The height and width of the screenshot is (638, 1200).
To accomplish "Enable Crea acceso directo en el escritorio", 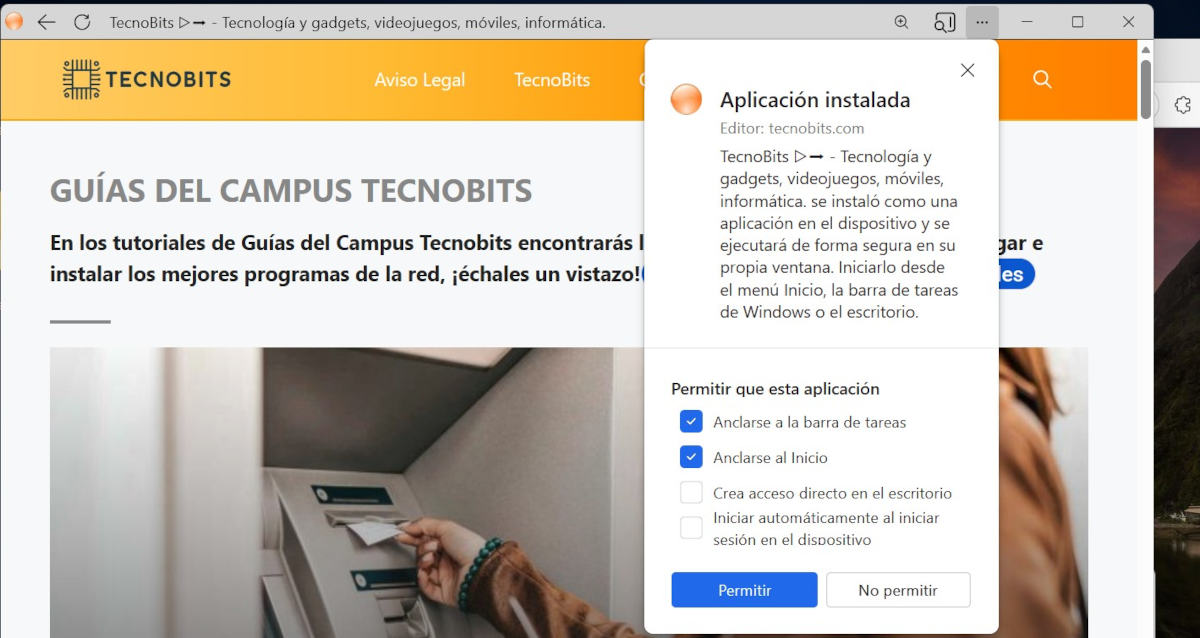I will [691, 493].
